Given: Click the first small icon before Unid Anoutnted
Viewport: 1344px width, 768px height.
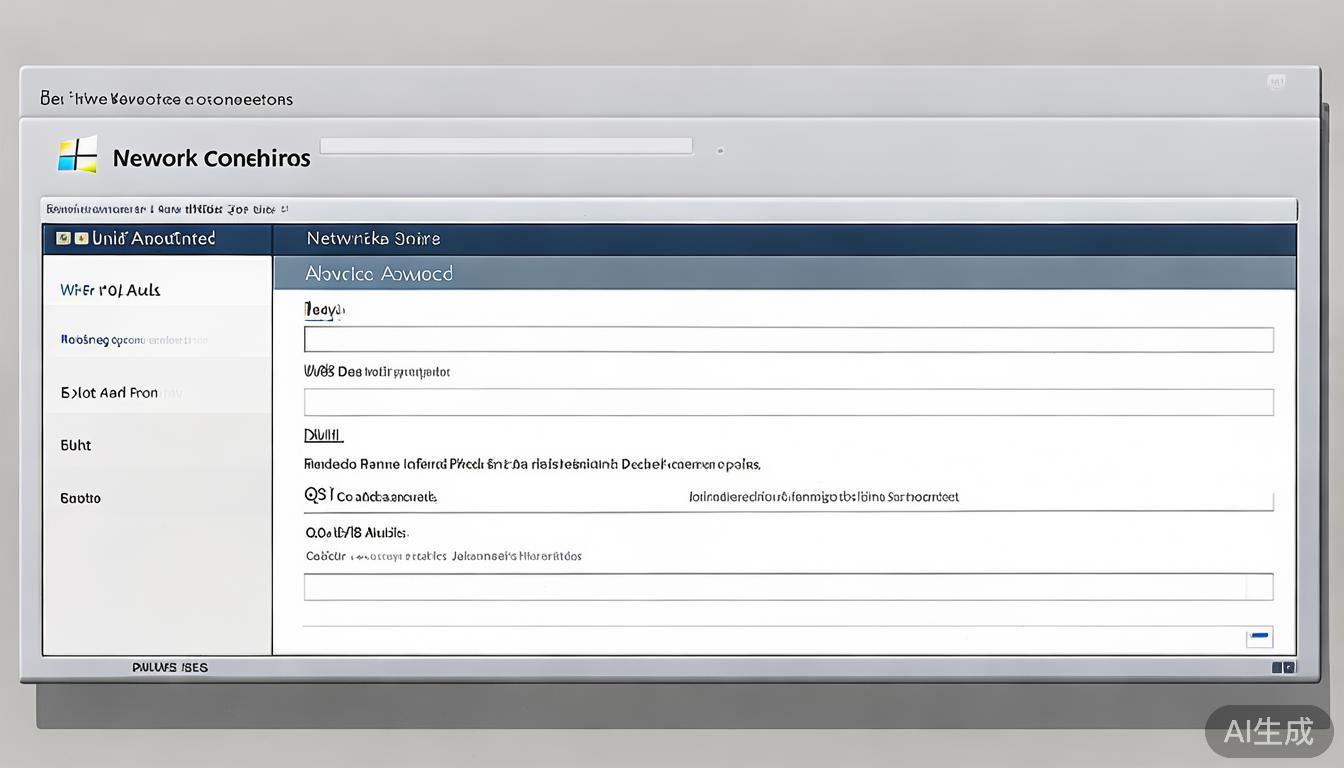Looking at the screenshot, I should pyautogui.click(x=64, y=239).
